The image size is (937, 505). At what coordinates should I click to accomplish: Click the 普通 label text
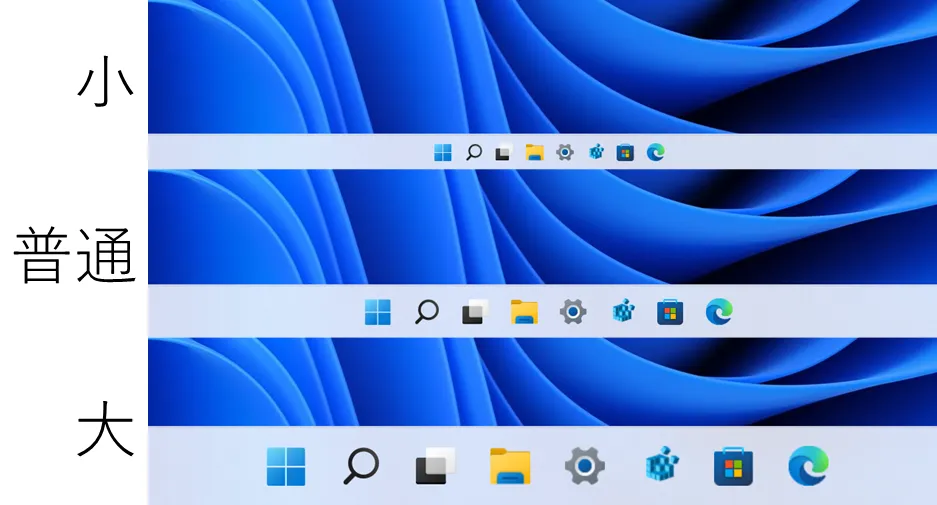[x=74, y=255]
